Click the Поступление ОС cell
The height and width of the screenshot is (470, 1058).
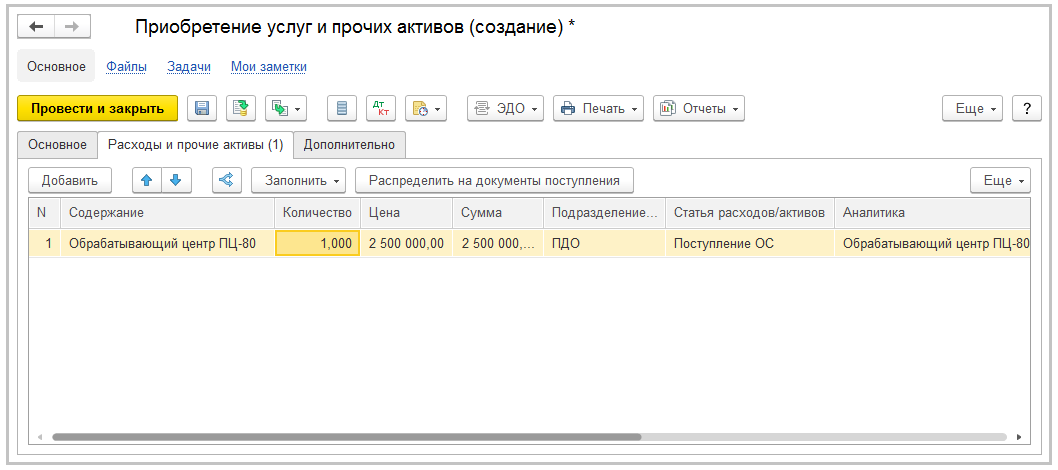pos(750,243)
